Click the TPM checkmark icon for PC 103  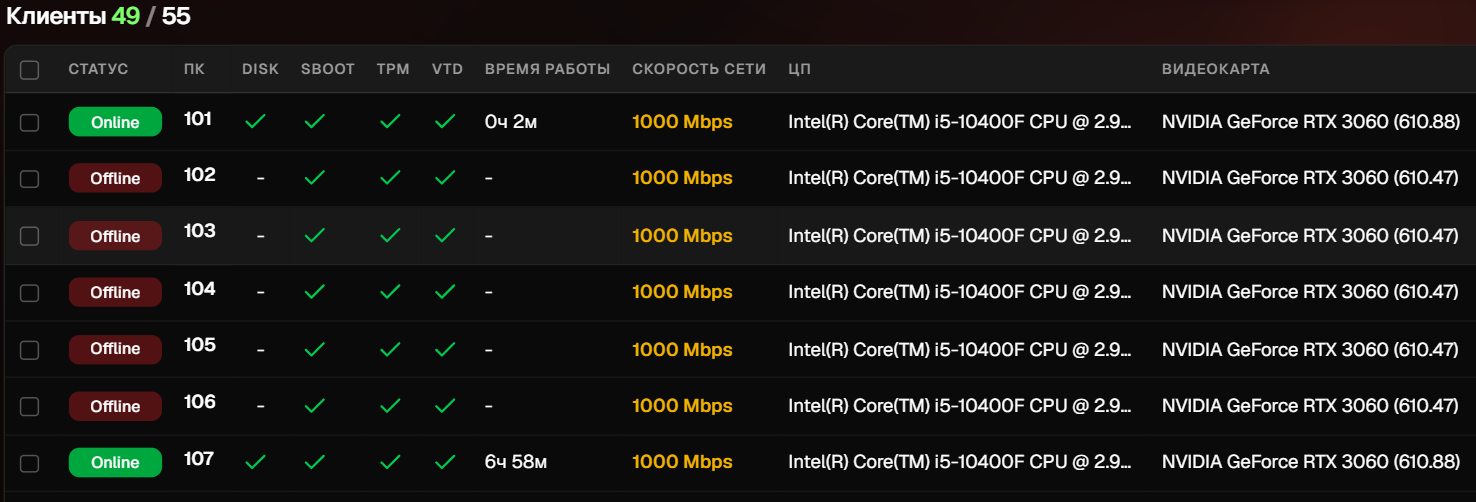[390, 236]
